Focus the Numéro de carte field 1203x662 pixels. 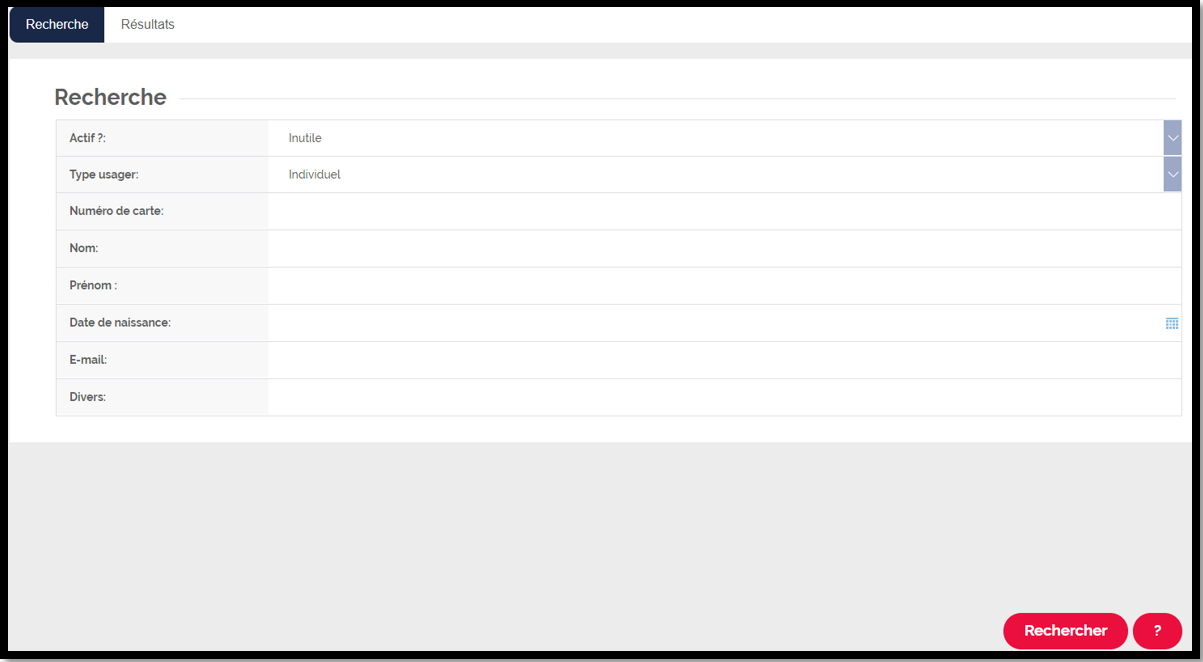tap(725, 211)
